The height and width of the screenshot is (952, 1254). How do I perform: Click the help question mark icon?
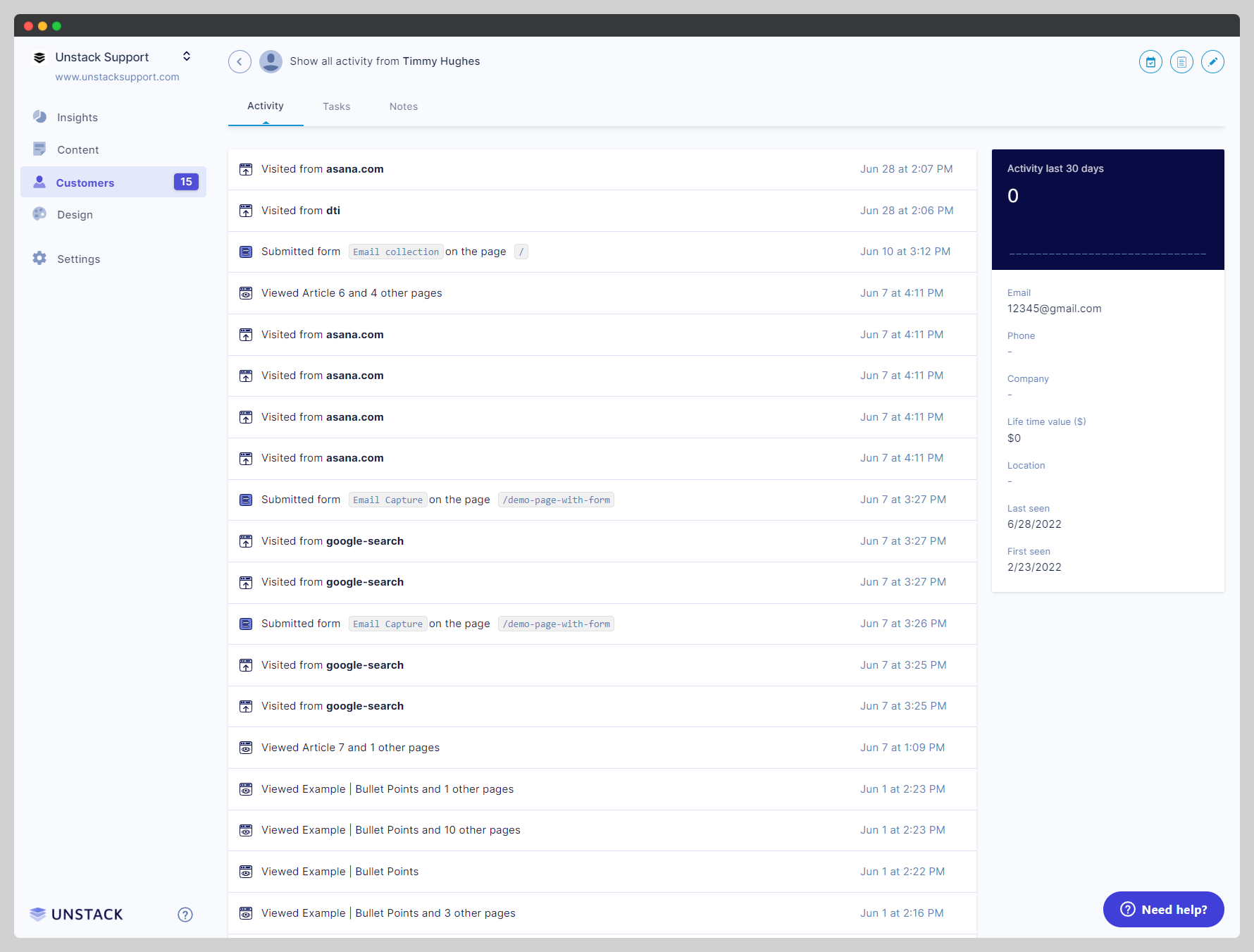pyautogui.click(x=185, y=914)
